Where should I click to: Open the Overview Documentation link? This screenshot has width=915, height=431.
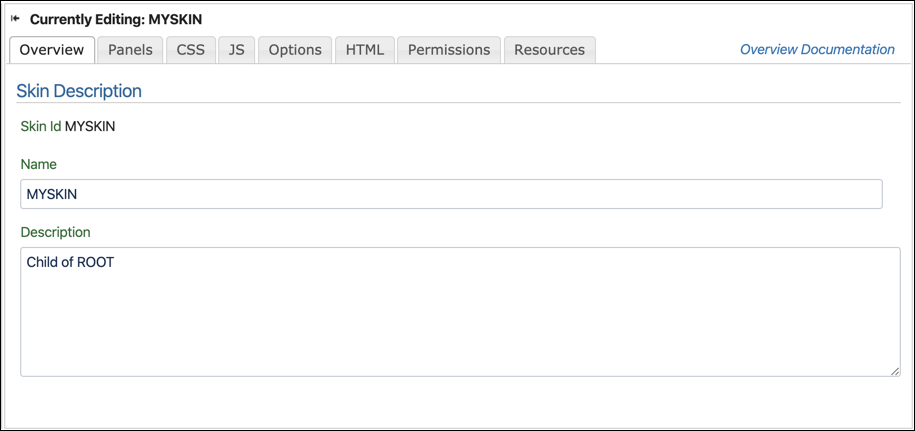point(817,50)
